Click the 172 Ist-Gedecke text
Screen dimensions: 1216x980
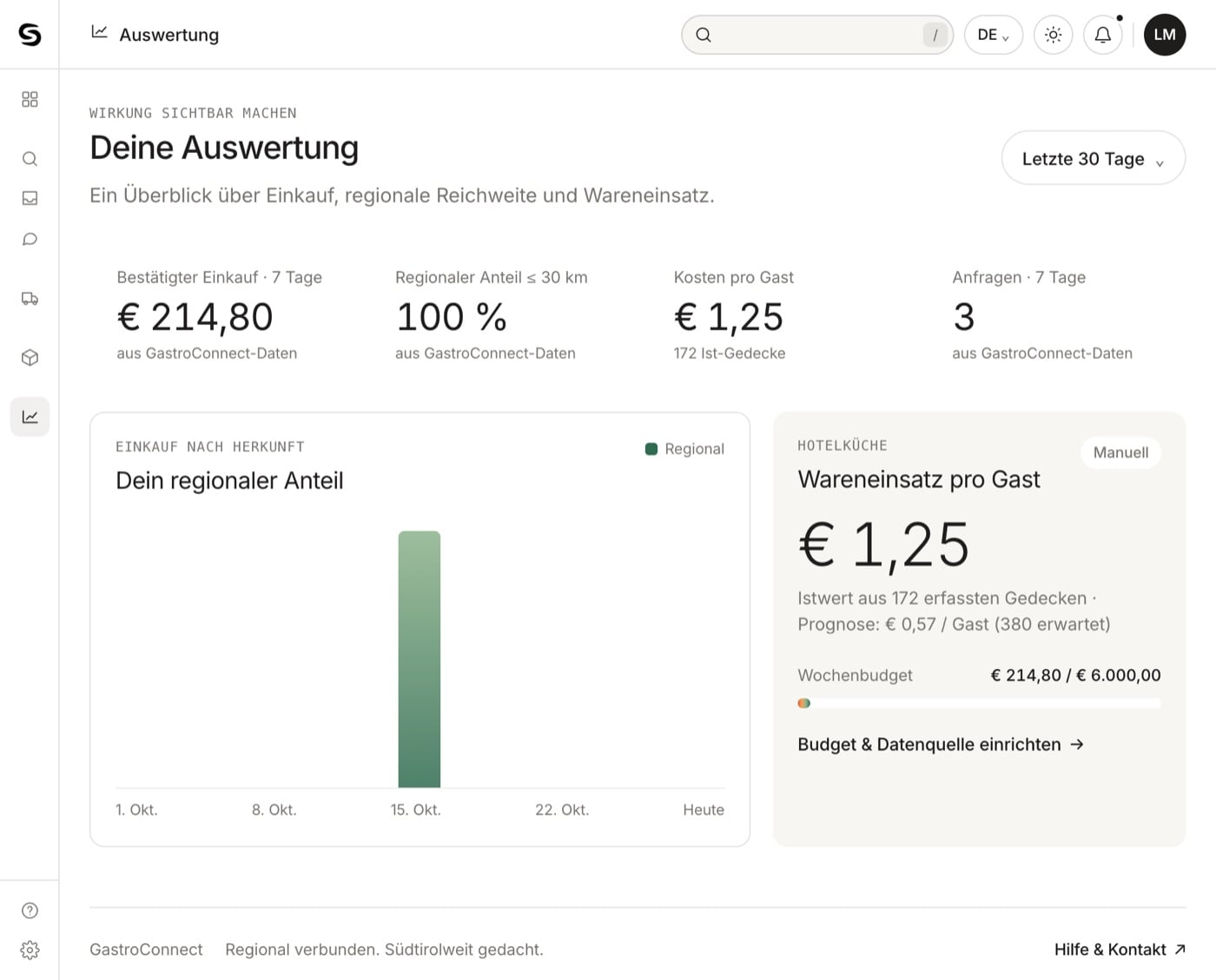pos(730,354)
